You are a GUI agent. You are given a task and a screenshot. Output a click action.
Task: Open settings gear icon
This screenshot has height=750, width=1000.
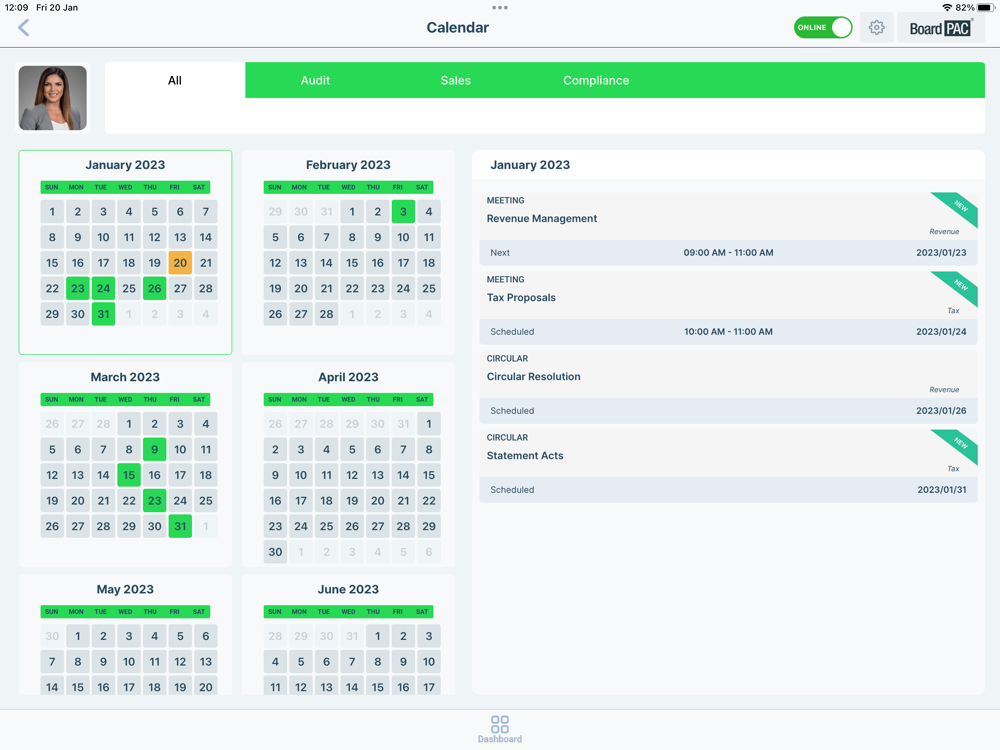click(x=876, y=27)
